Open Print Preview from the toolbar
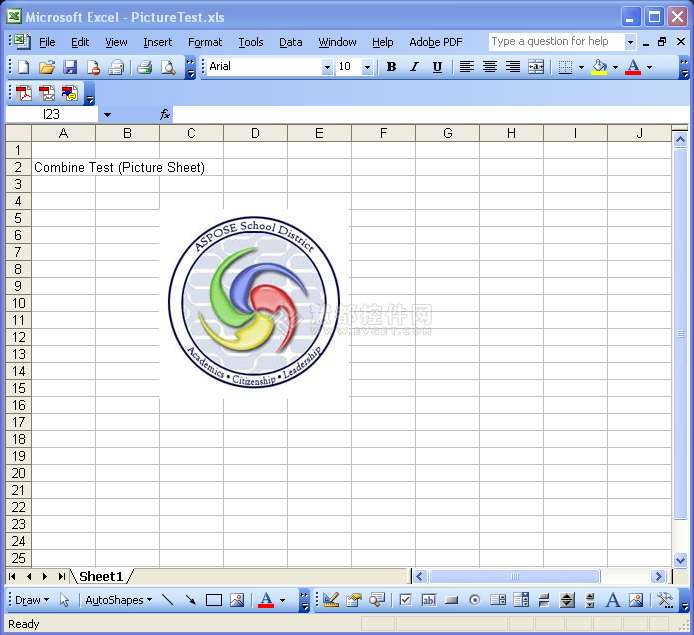The image size is (694, 635). [x=167, y=67]
